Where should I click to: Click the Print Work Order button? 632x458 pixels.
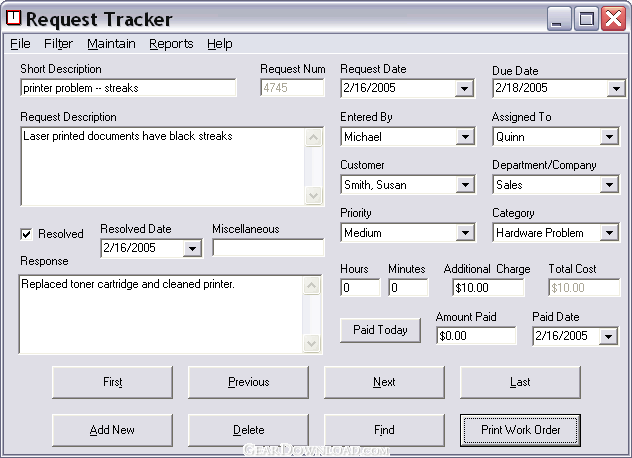520,430
